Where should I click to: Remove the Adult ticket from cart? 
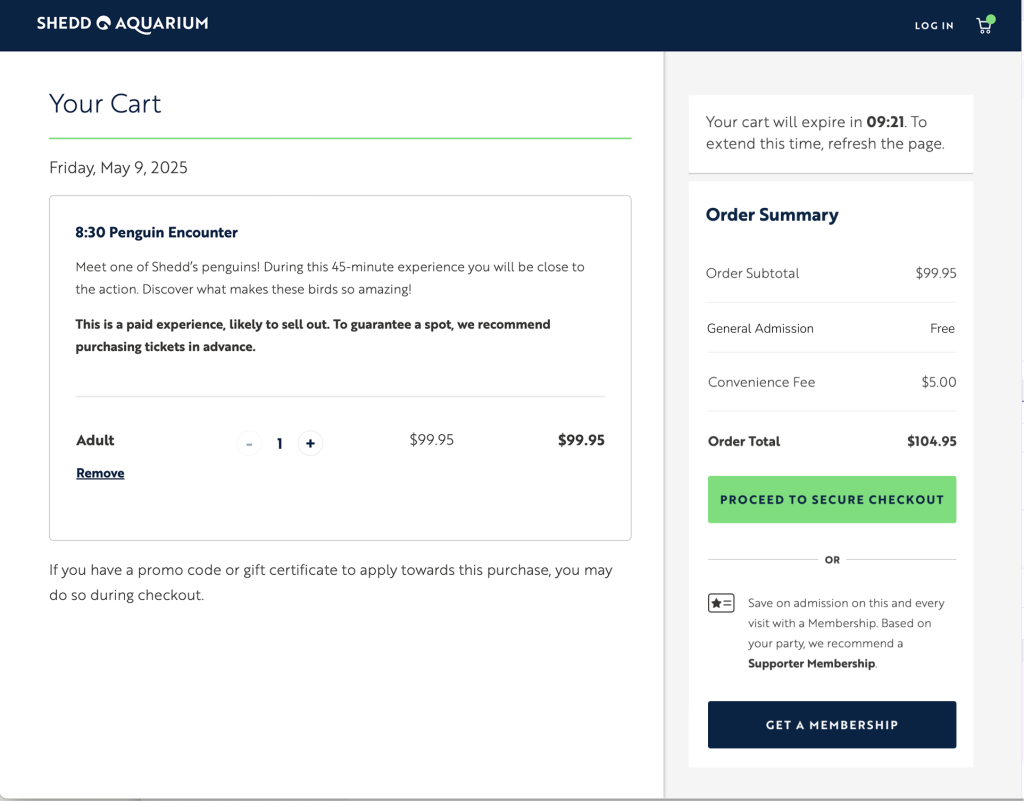tap(100, 473)
